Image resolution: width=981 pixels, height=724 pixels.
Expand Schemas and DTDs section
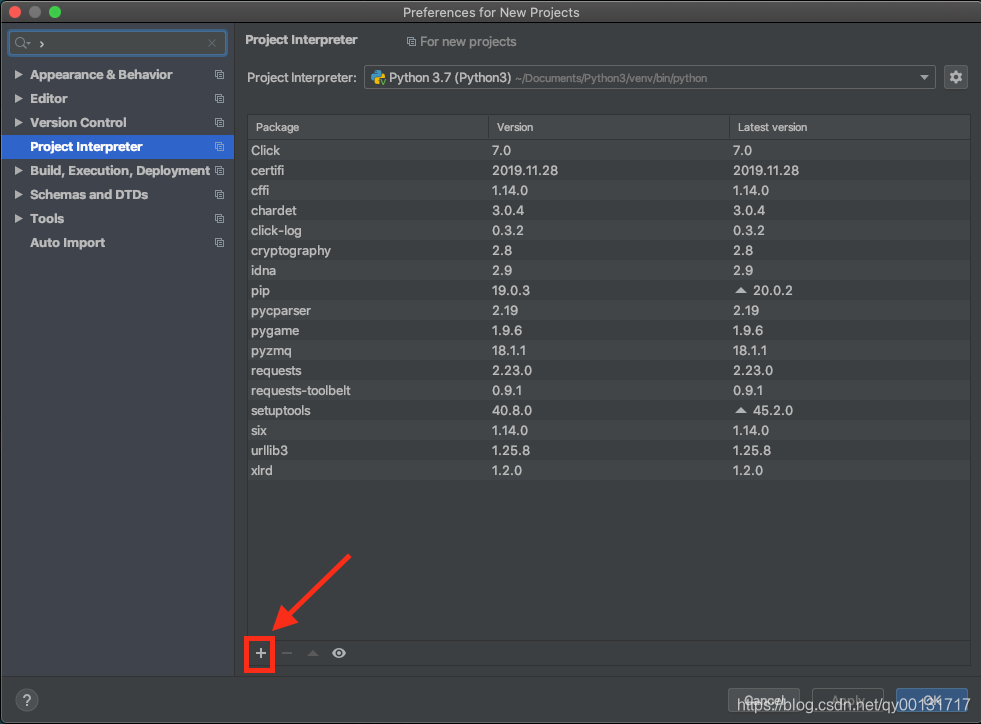18,195
